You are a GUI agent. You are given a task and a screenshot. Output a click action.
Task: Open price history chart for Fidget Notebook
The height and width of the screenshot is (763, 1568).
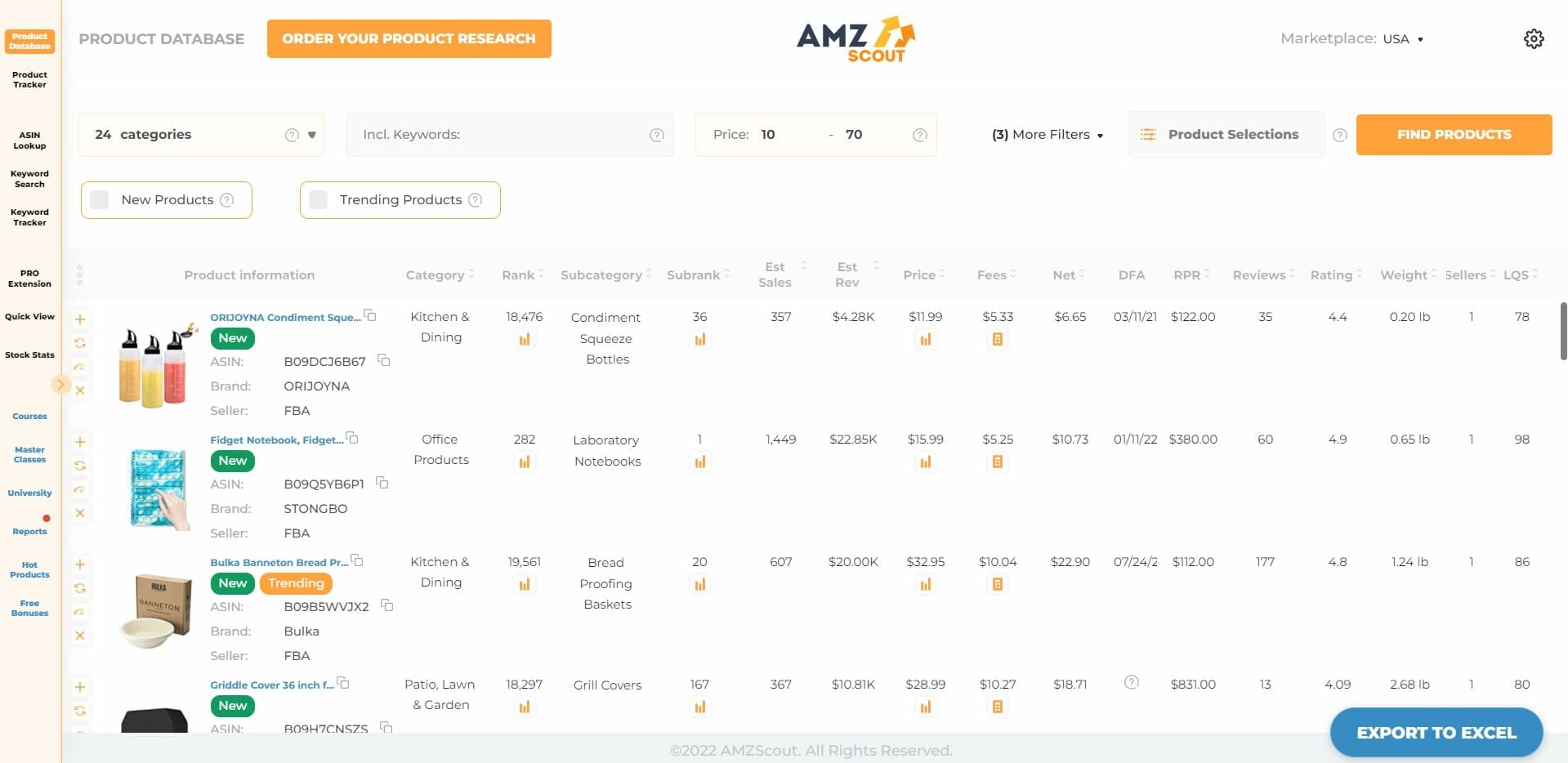click(x=925, y=462)
